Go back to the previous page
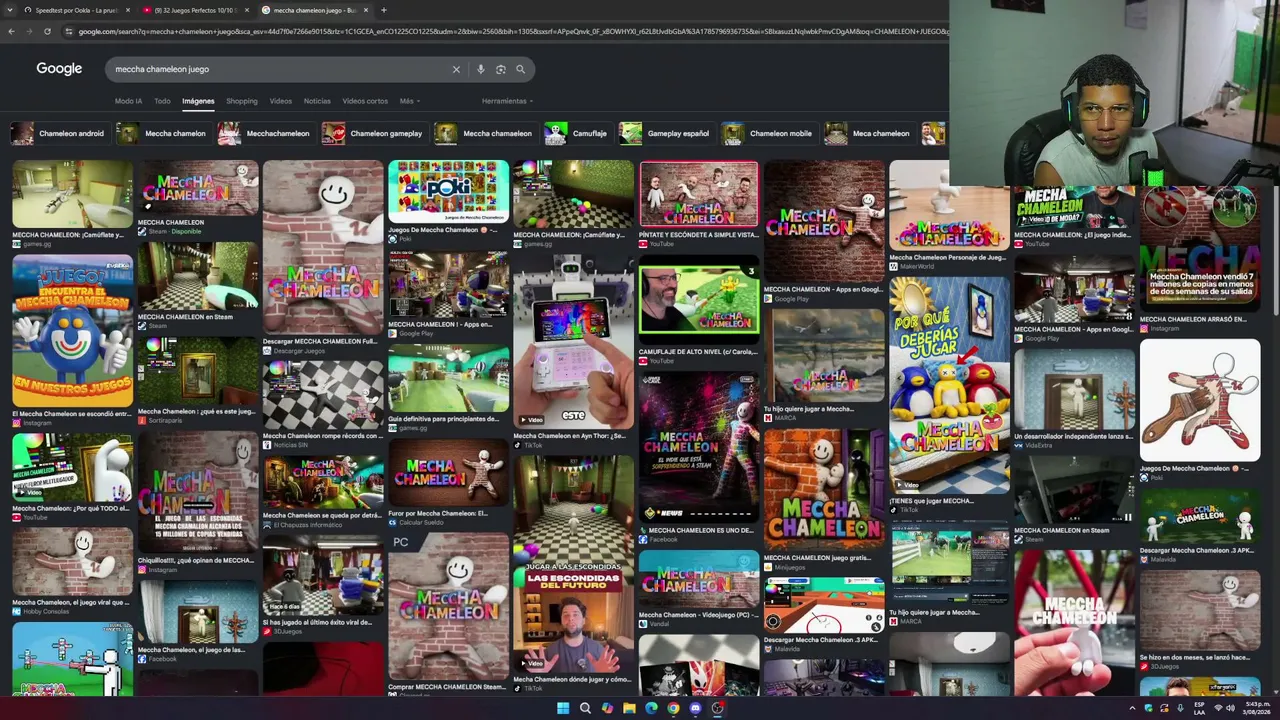Screen dimensions: 1280x720 (11, 31)
